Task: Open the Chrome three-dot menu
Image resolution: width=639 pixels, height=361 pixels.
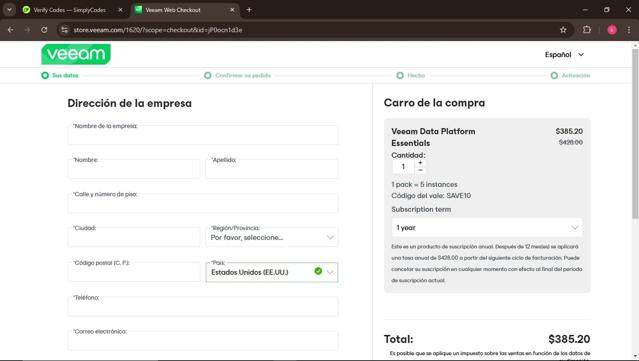Action: 629,30
